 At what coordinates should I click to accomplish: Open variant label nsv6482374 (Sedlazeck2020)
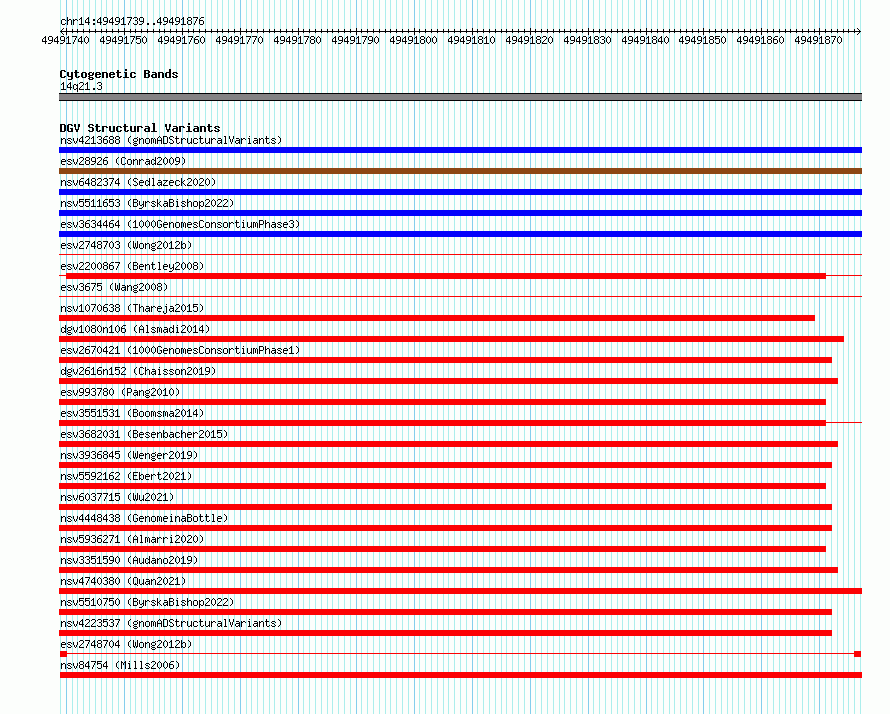point(138,182)
